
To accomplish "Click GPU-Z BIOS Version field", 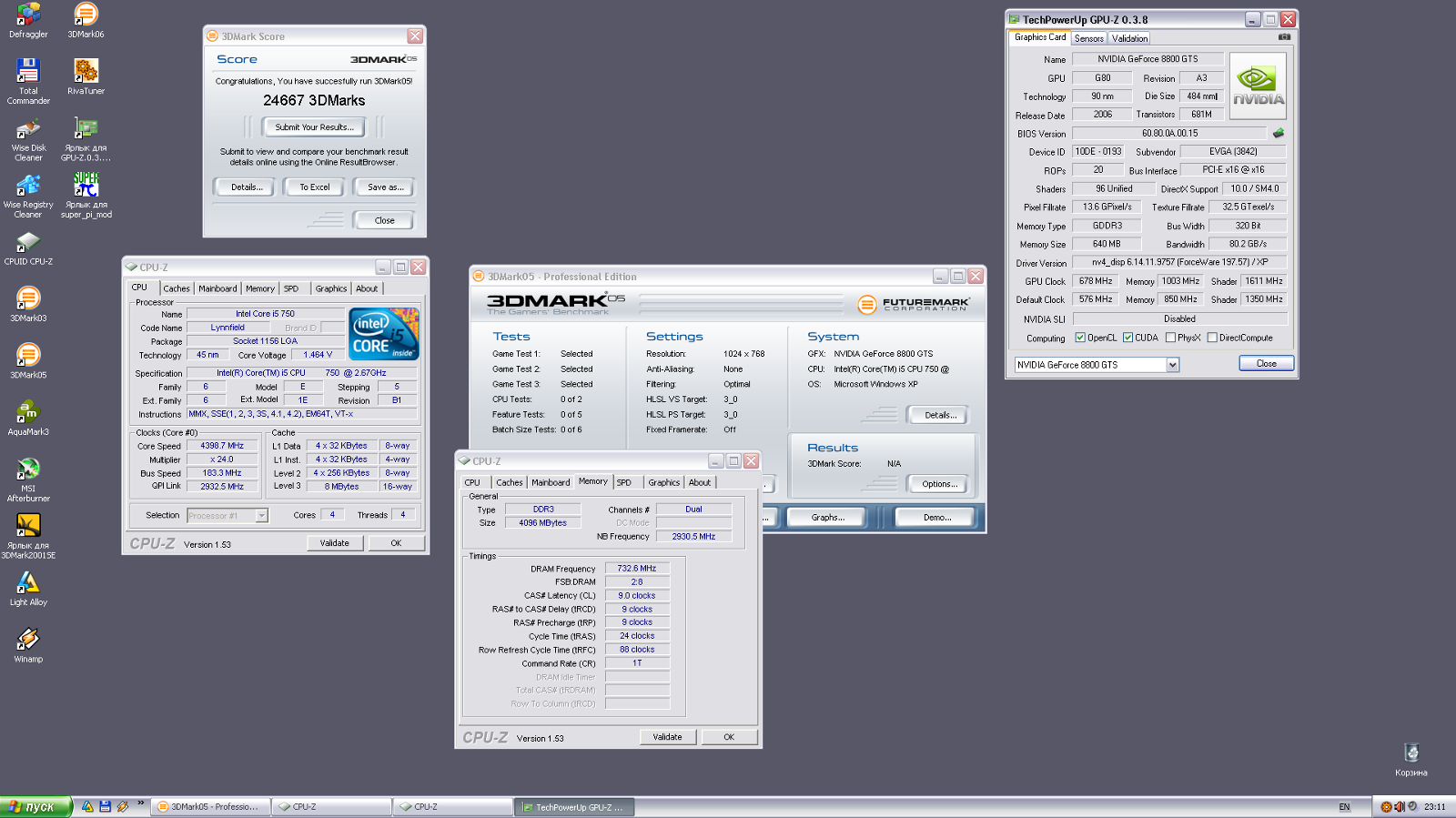I will 1169,133.
